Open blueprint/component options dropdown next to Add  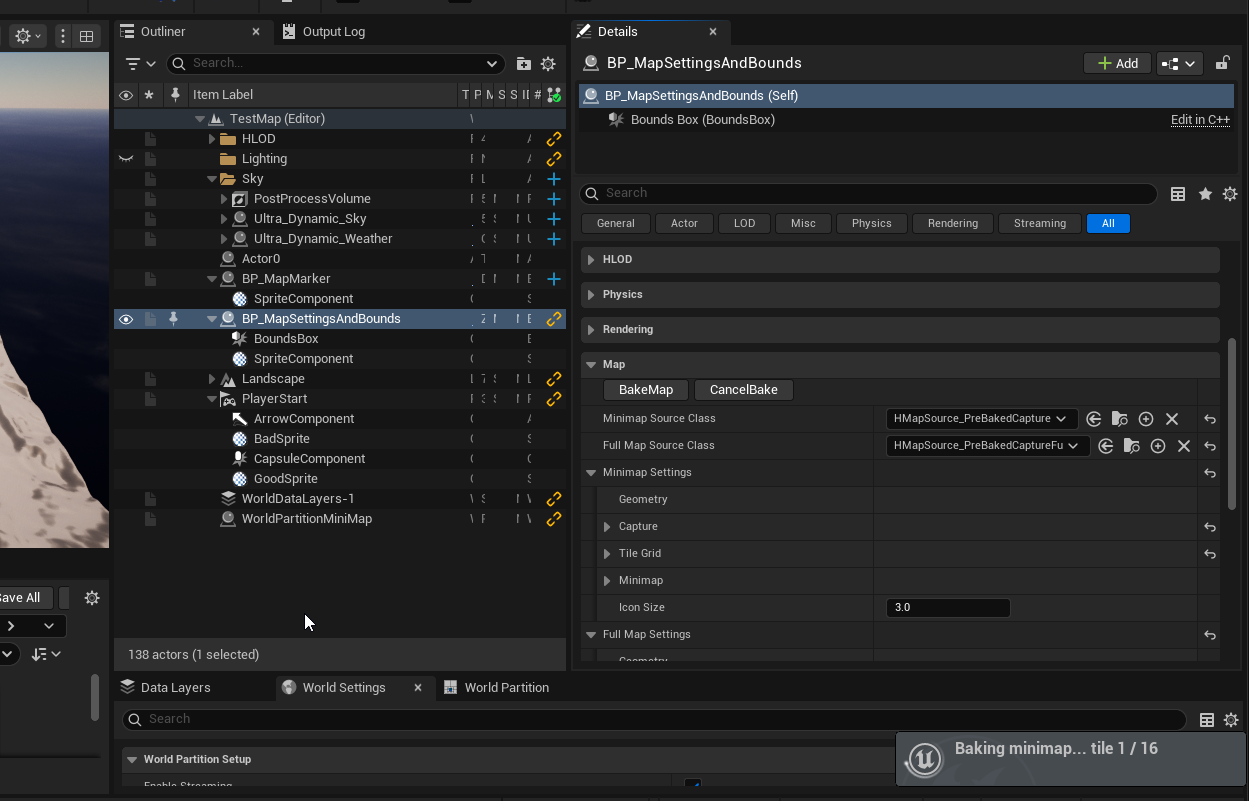click(1179, 63)
